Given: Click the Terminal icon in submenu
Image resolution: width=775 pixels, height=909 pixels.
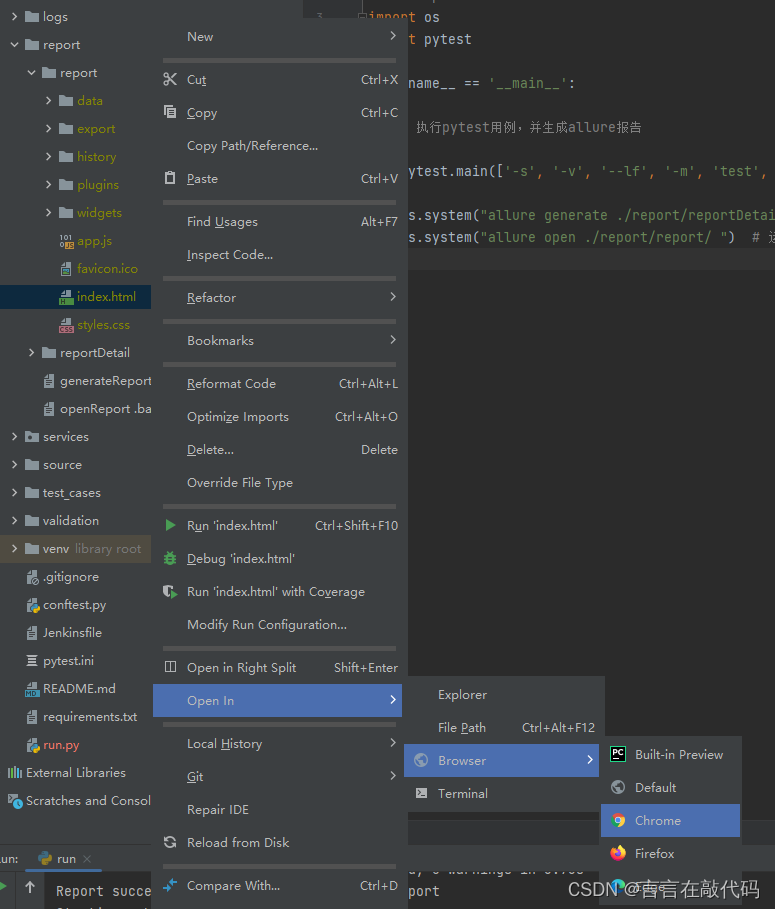Looking at the screenshot, I should coord(421,793).
